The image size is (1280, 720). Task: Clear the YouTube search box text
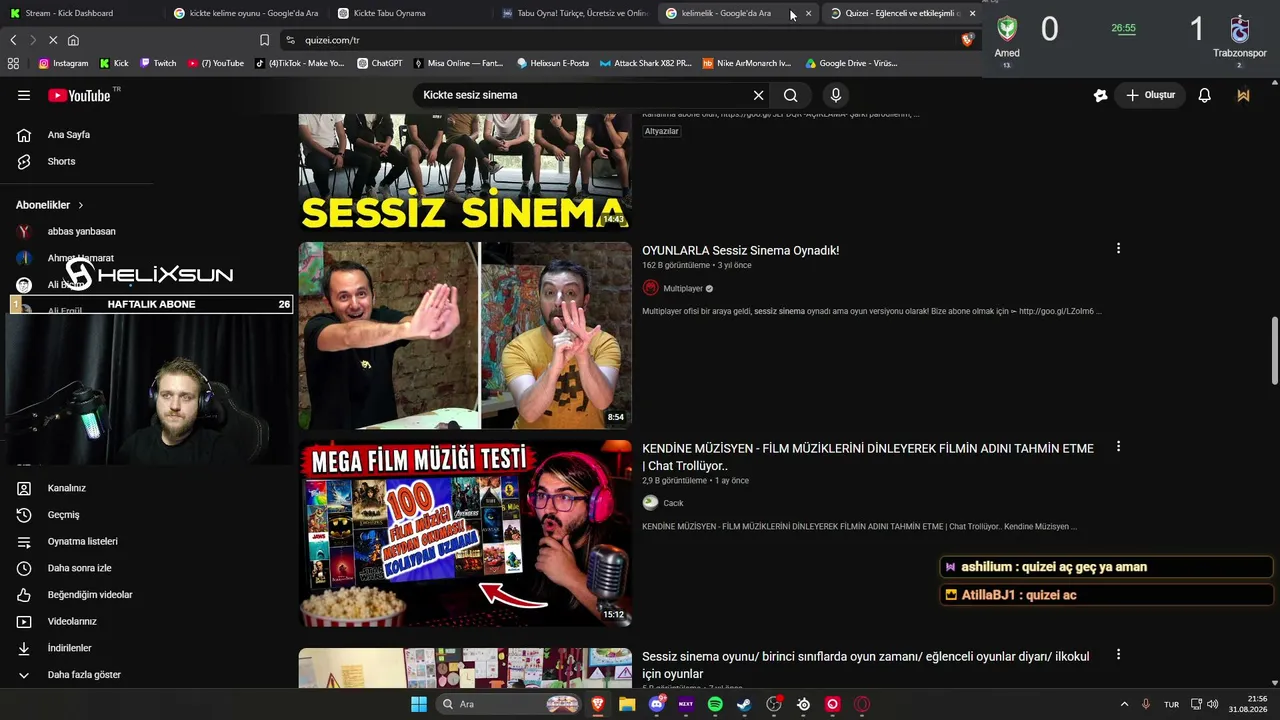click(758, 95)
